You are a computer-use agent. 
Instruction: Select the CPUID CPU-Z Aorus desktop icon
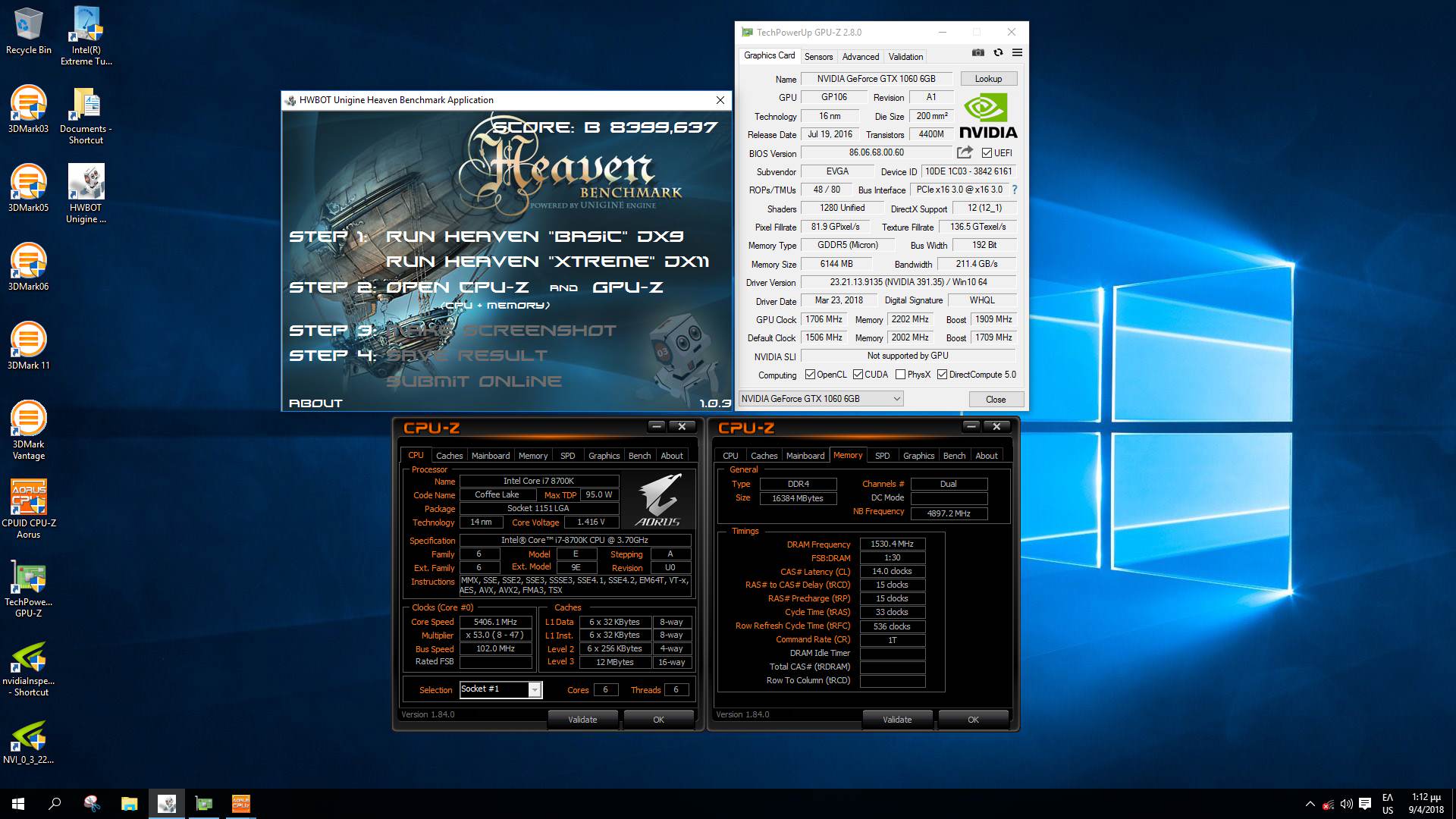(28, 509)
